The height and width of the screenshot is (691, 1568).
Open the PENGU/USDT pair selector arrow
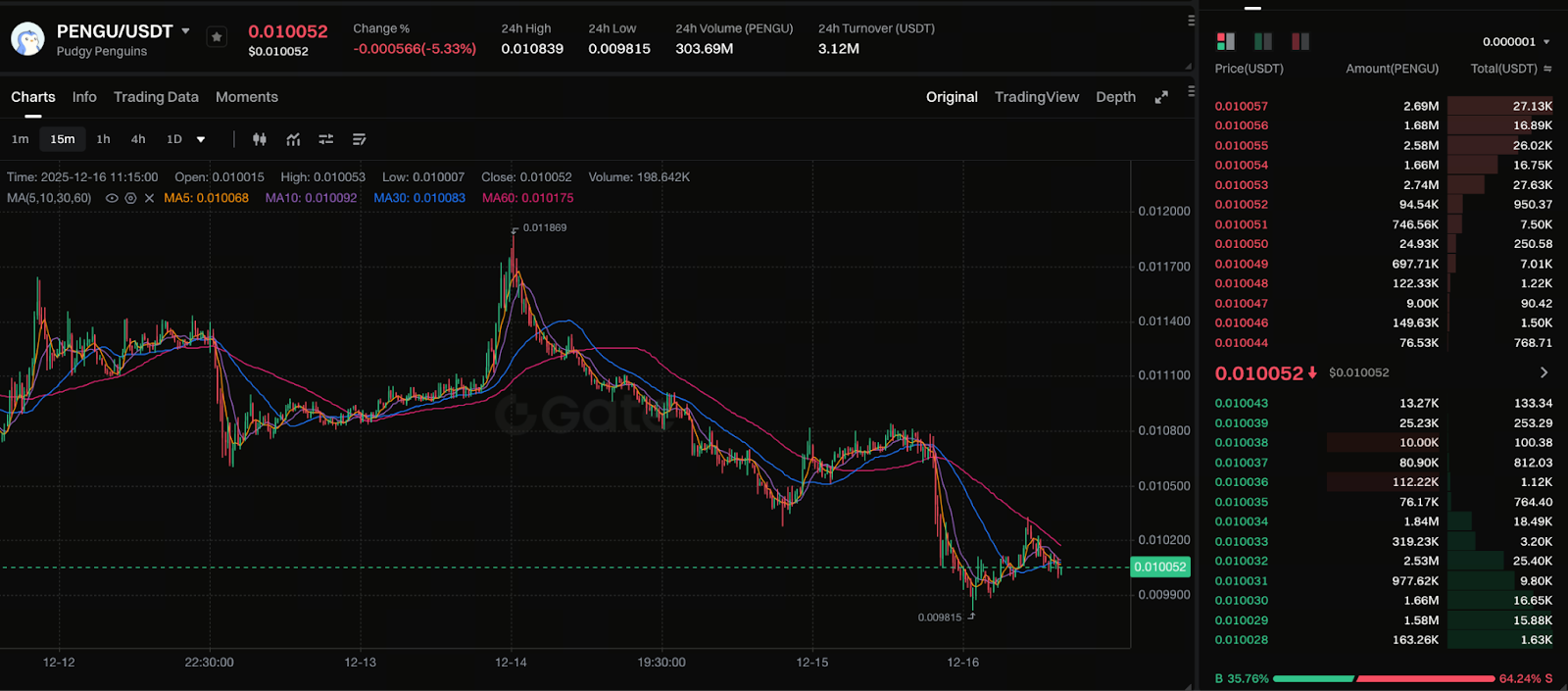point(185,31)
